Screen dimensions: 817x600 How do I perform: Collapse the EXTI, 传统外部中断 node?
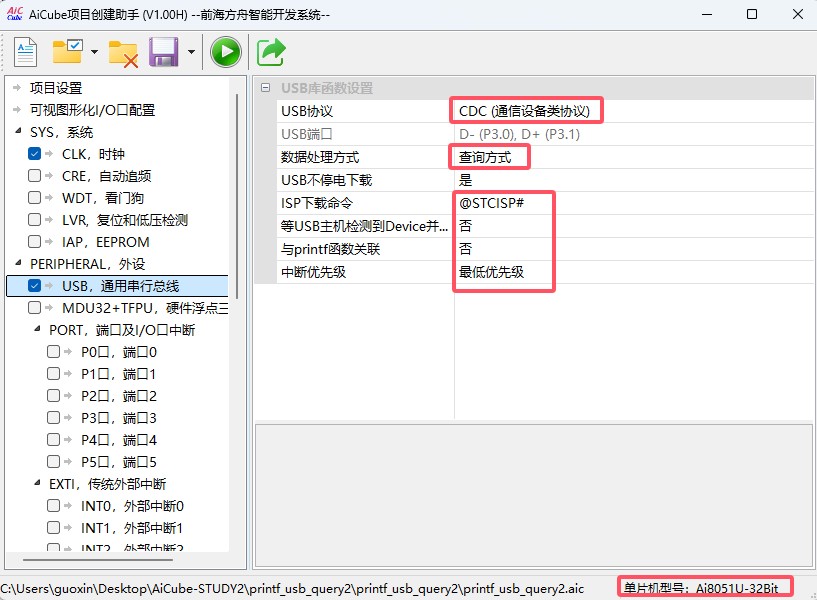click(x=38, y=483)
